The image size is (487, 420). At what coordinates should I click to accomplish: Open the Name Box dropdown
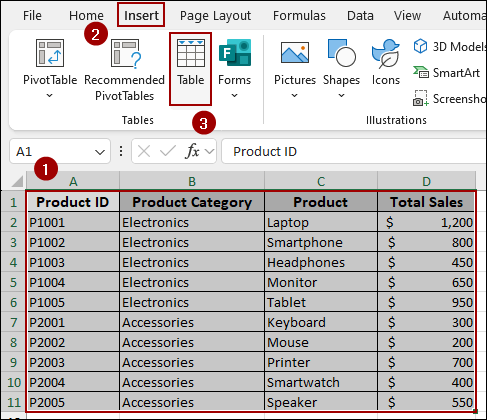coord(100,152)
